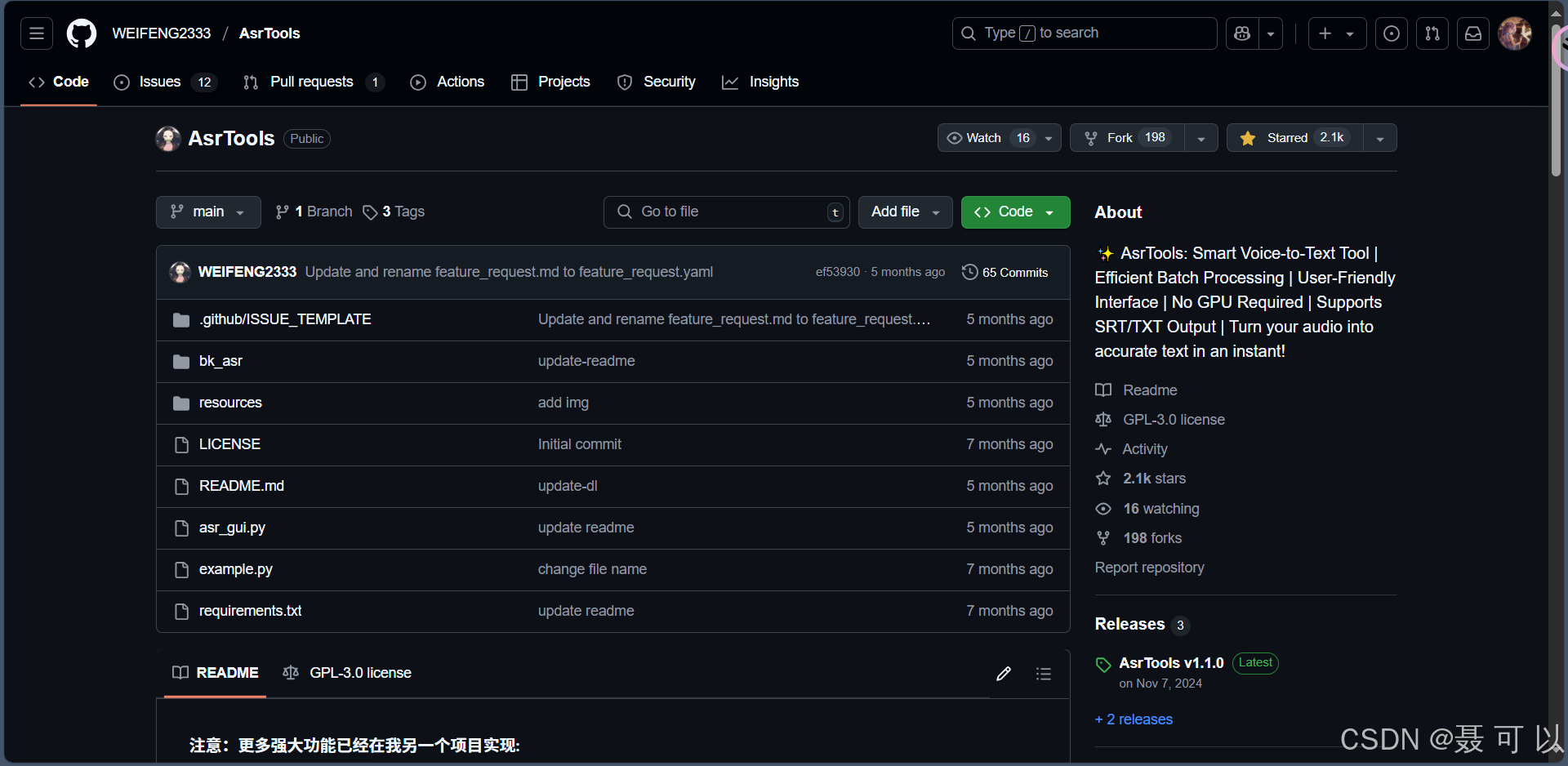The image size is (1568, 766).
Task: Select the GPL-3.0 license tab
Action: (347, 673)
